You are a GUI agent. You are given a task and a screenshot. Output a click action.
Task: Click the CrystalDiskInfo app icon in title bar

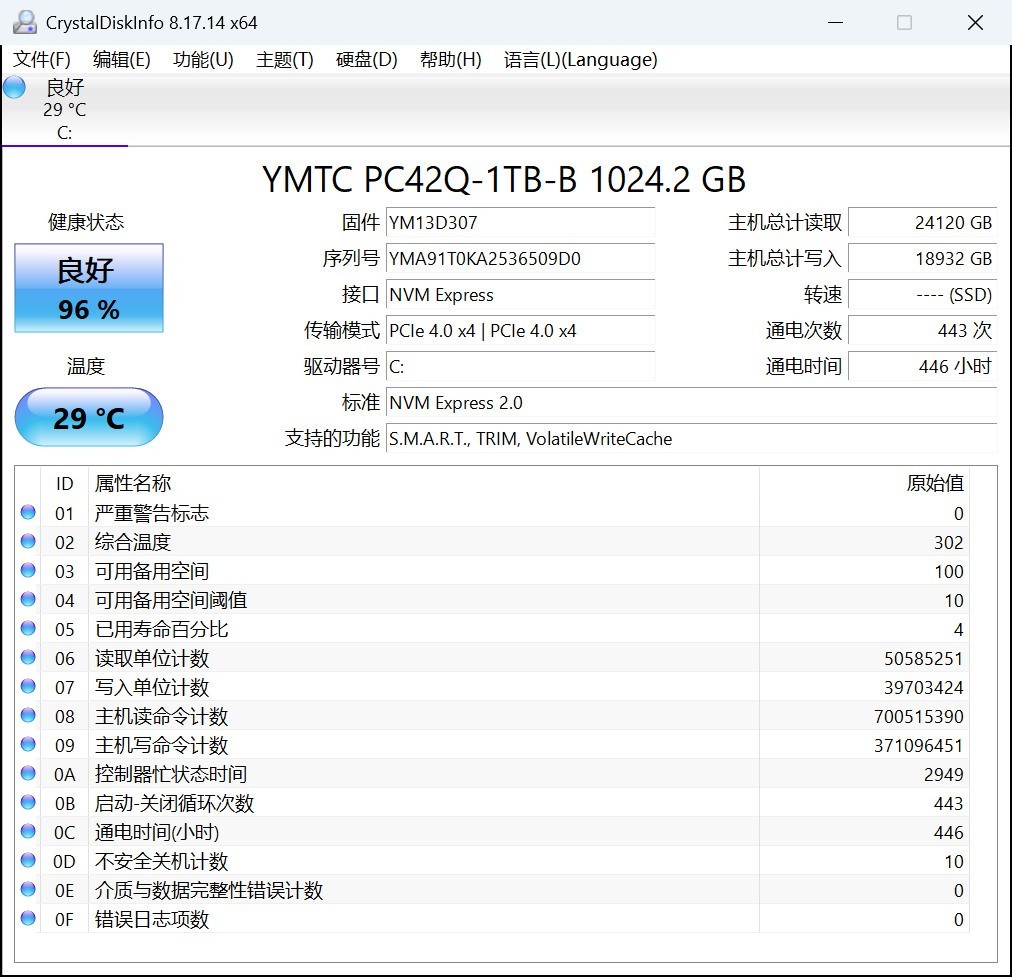[x=25, y=23]
